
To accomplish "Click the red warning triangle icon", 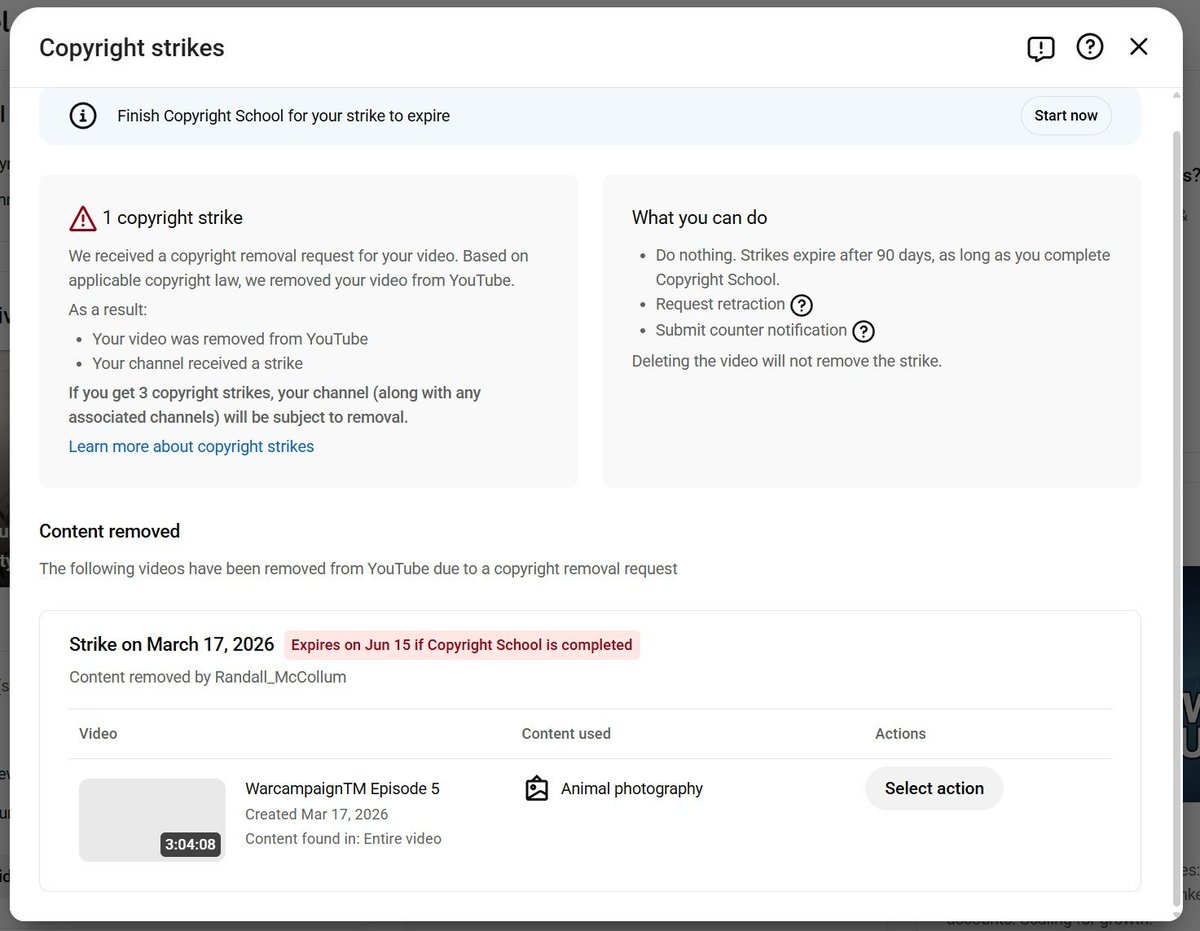I will point(83,218).
